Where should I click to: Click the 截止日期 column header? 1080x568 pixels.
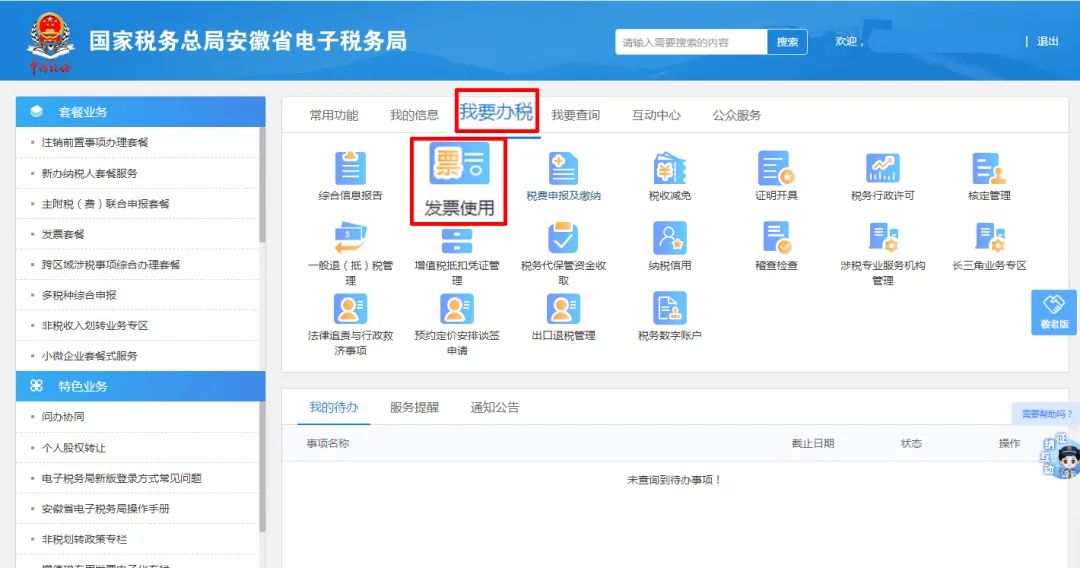[813, 443]
